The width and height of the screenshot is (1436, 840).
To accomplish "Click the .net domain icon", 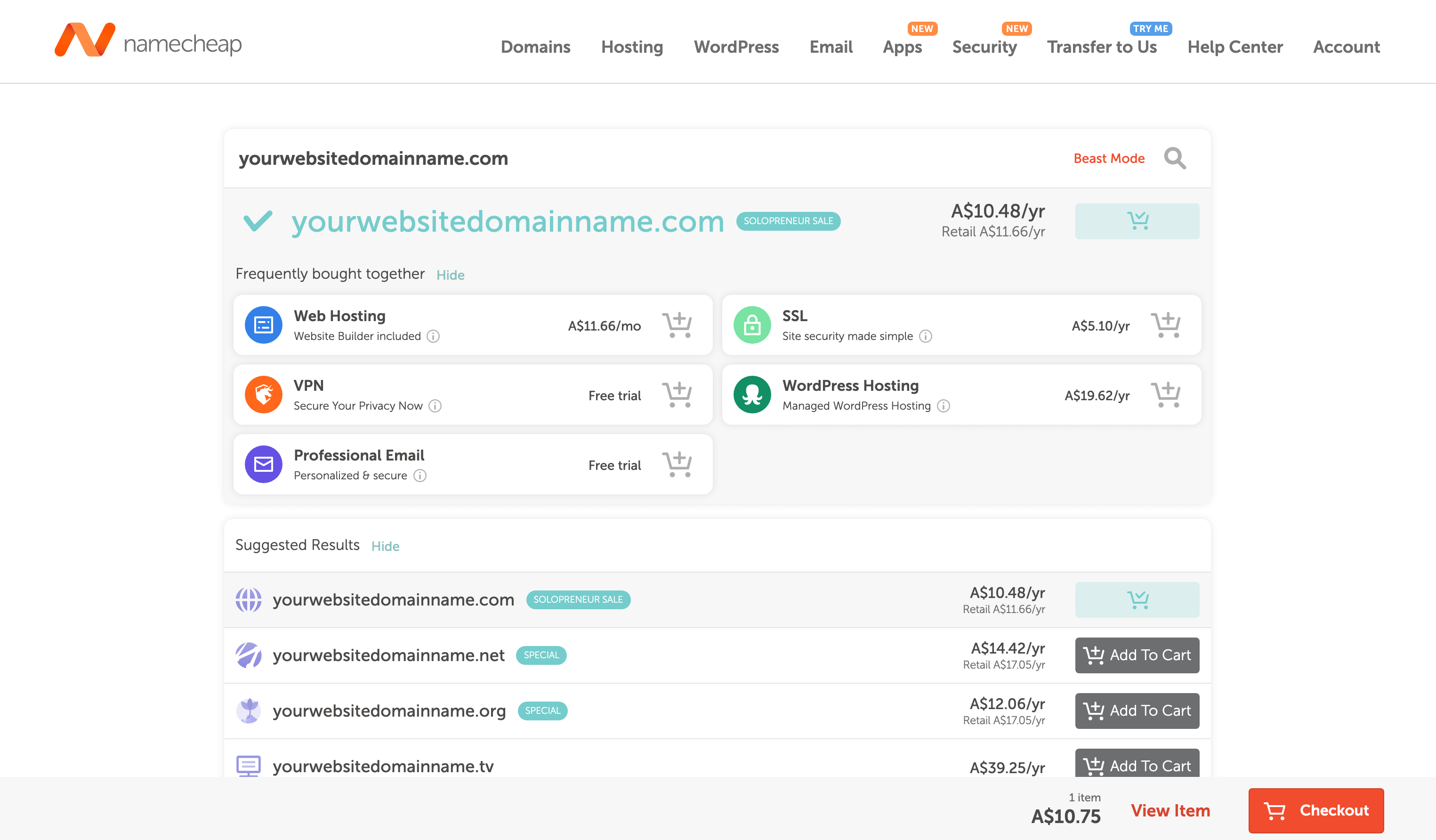I will [249, 655].
